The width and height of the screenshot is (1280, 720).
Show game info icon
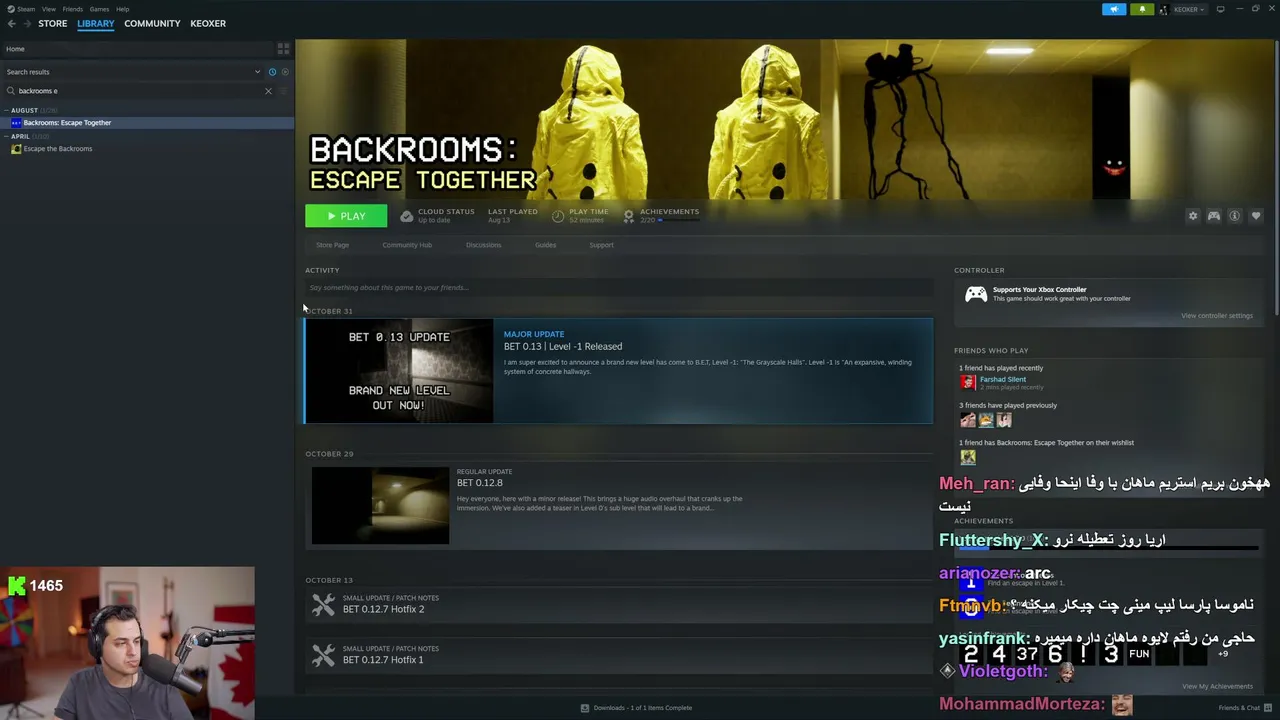tap(1235, 216)
